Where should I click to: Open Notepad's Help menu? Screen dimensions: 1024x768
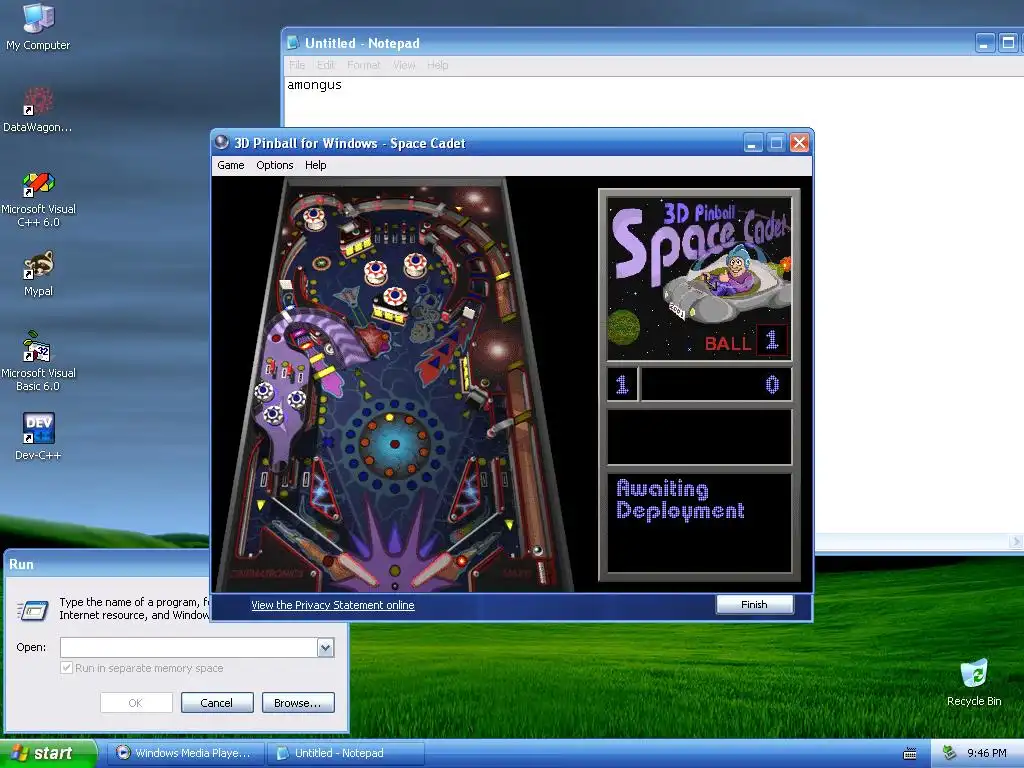(438, 65)
